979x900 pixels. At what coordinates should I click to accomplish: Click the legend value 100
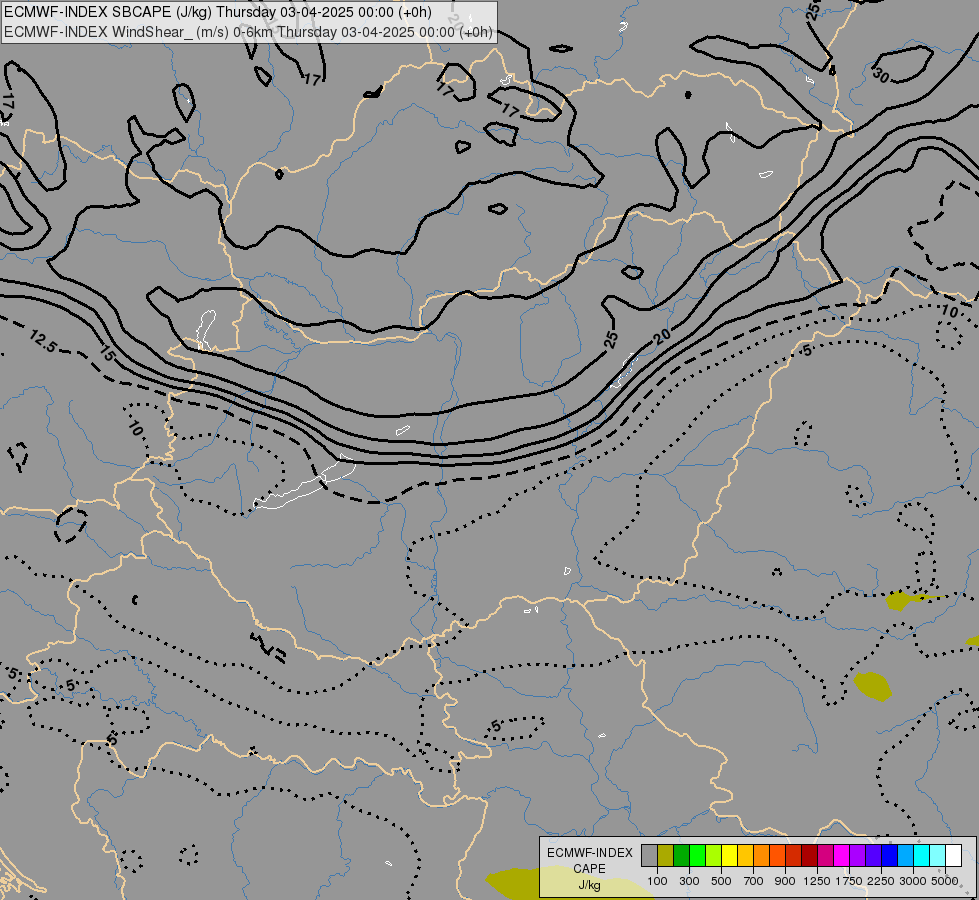657,881
